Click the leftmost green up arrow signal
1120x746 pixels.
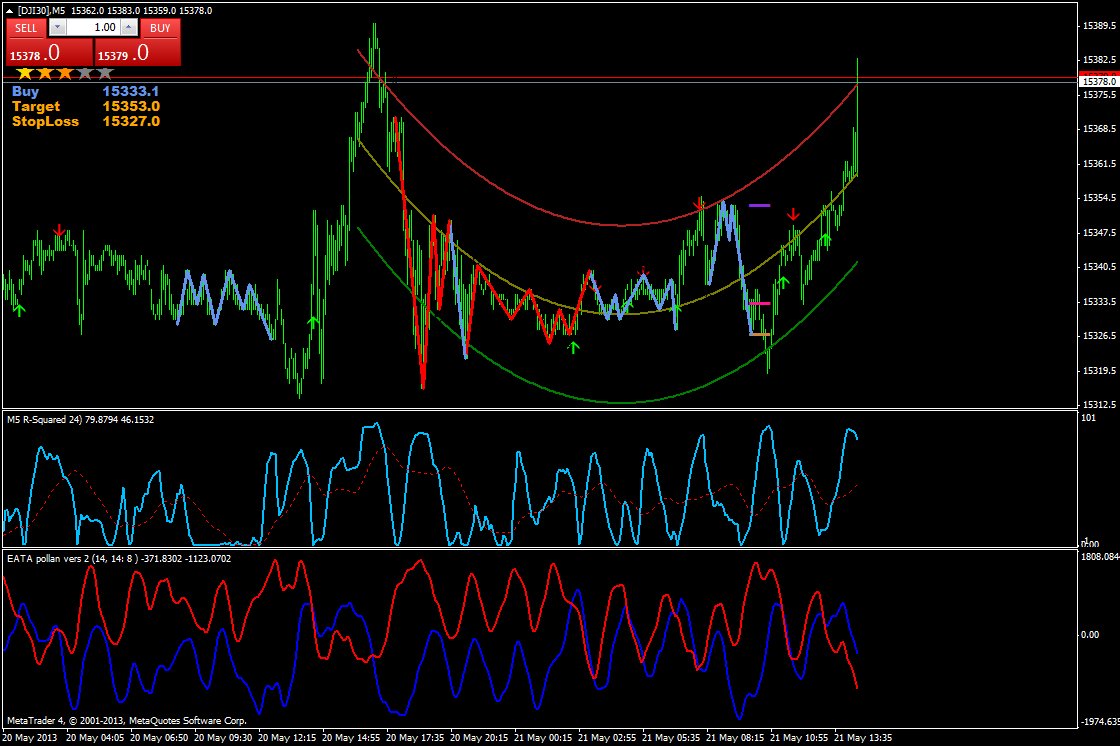click(x=19, y=309)
